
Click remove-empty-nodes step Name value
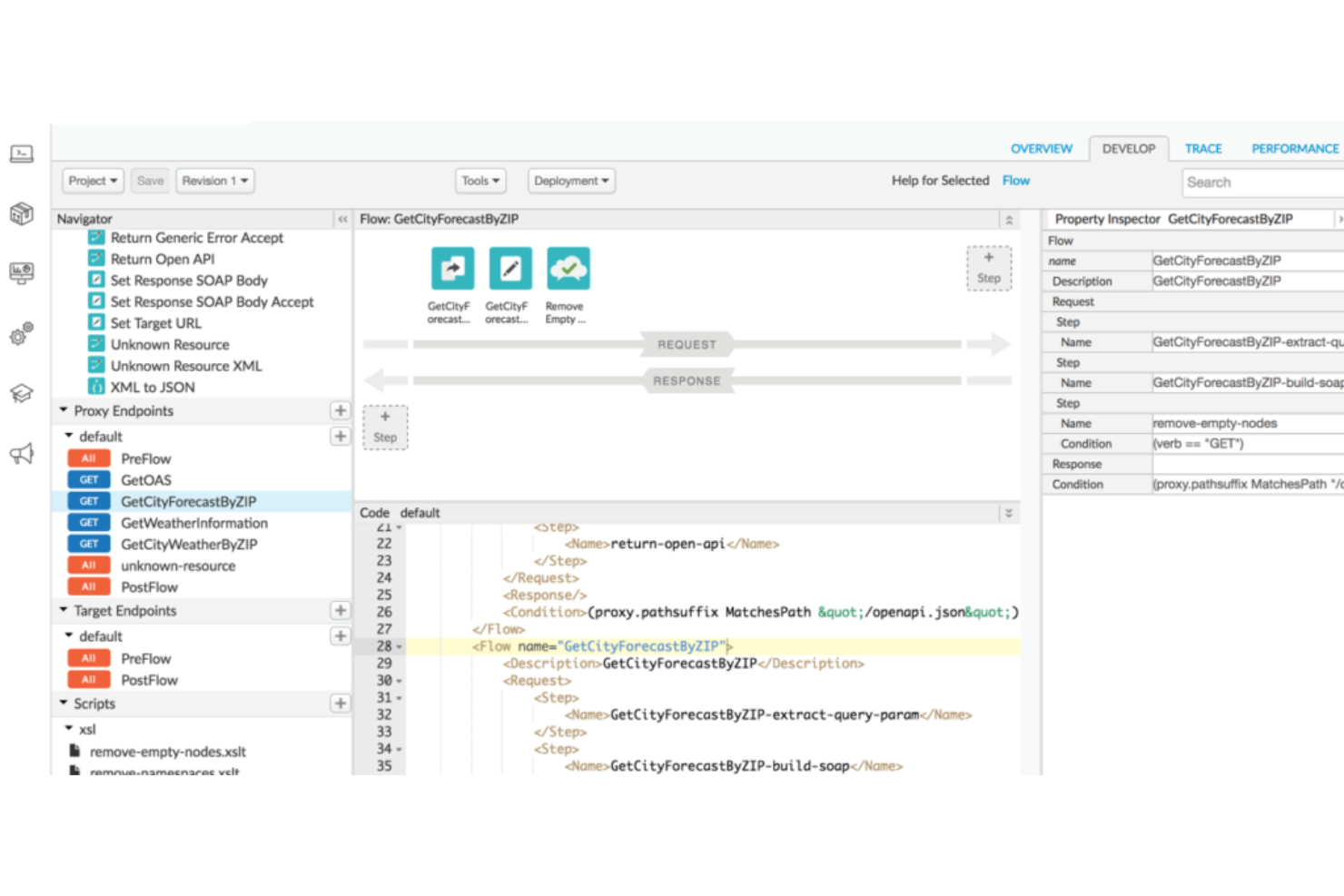[1248, 423]
